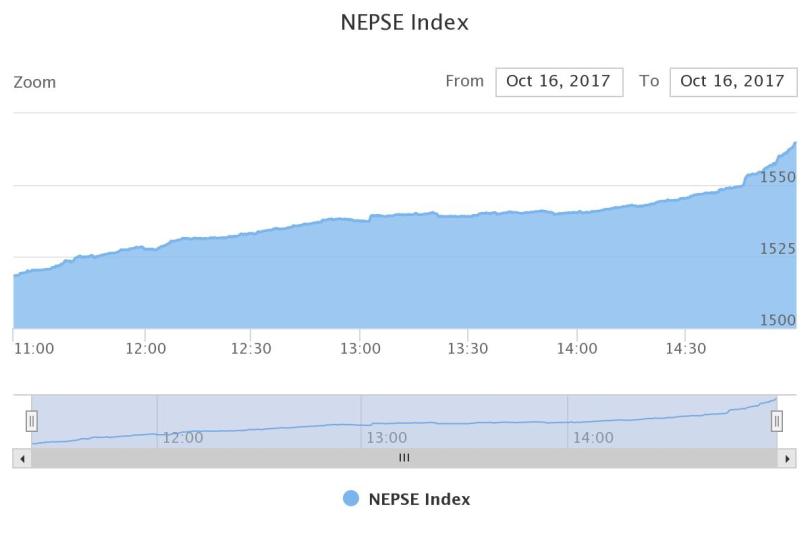Click the 13:30 x-axis time label
This screenshot has height=540, width=810.
(467, 349)
